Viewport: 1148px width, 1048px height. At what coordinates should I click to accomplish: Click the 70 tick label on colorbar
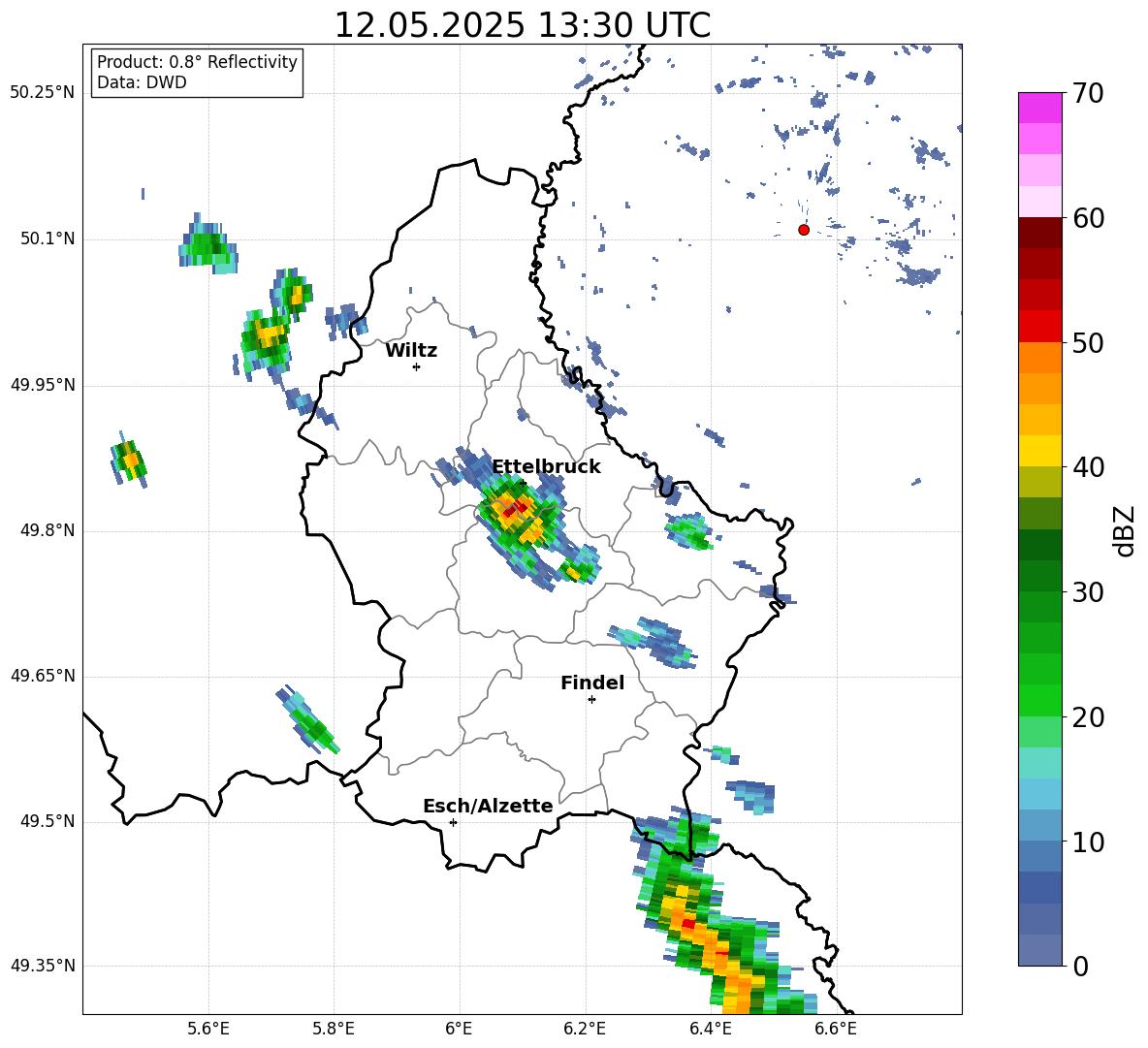1088,93
